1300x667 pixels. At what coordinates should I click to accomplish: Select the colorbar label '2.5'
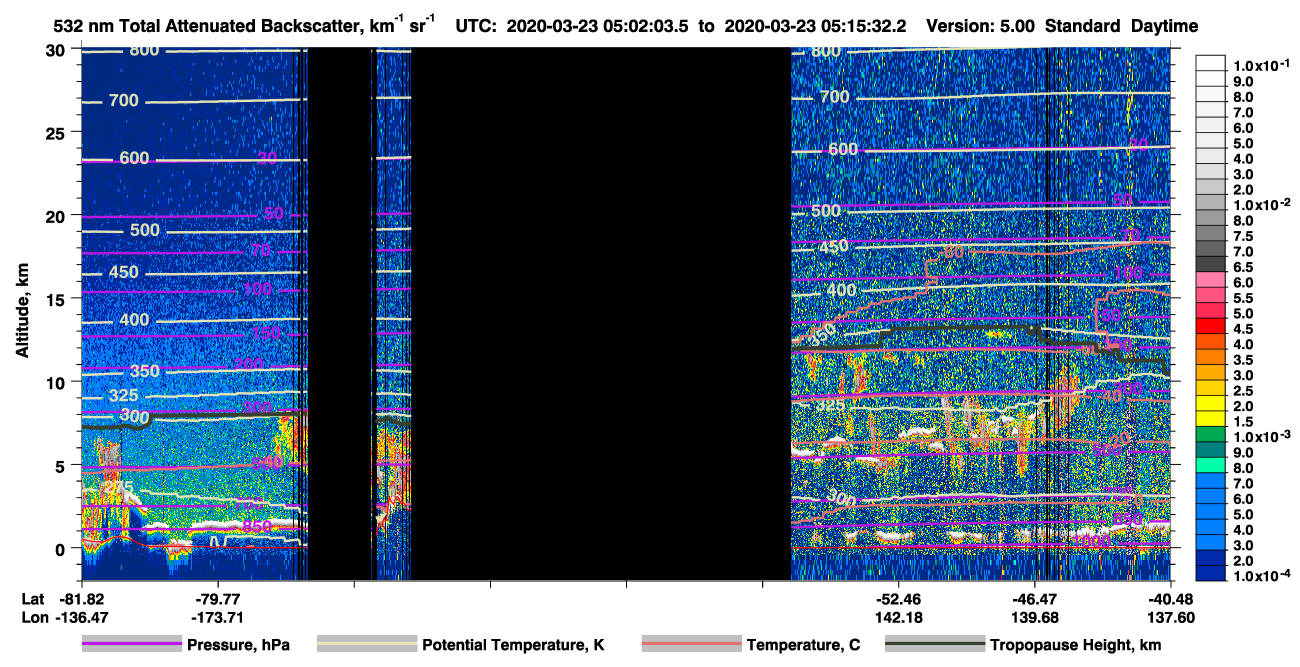click(x=1245, y=391)
